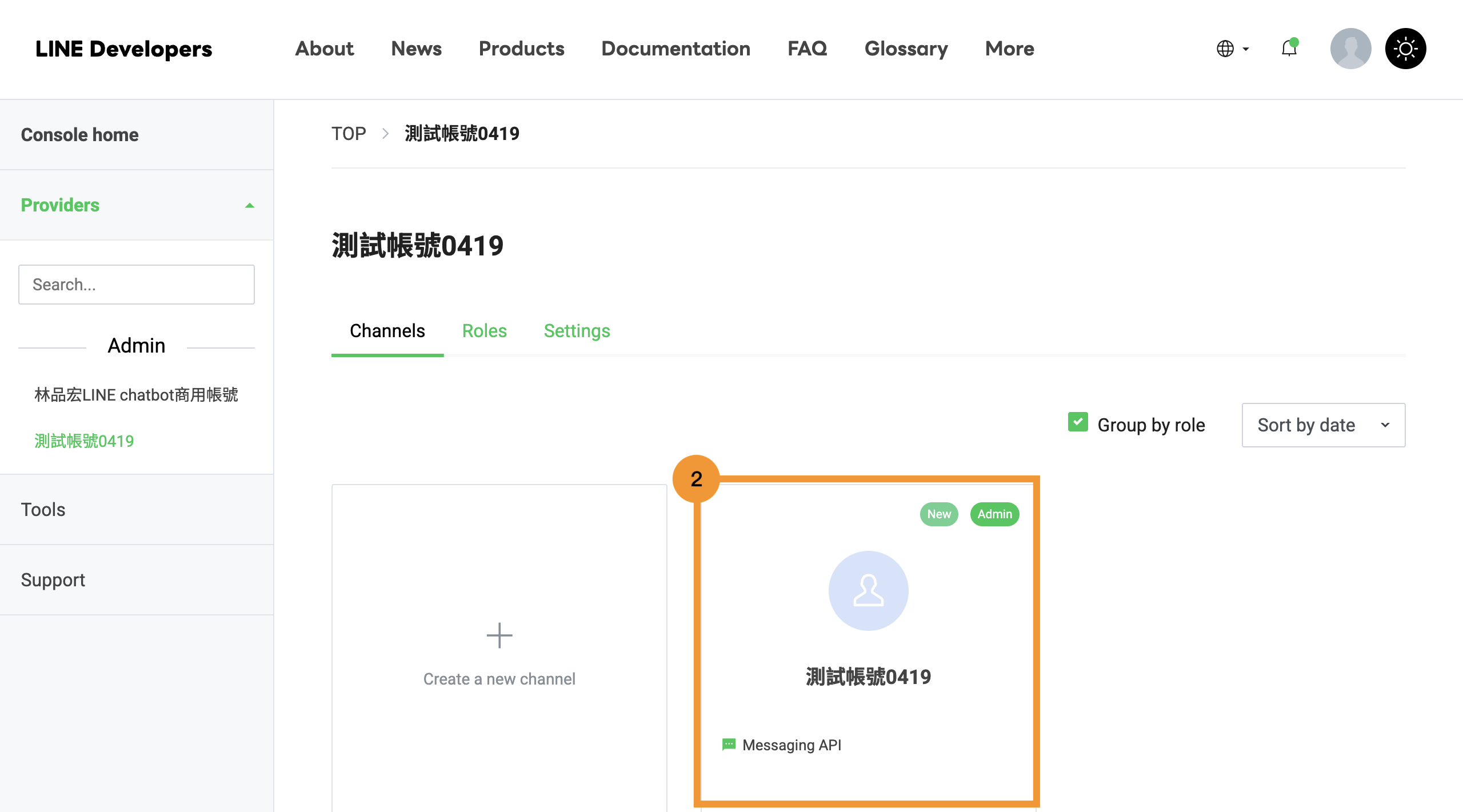Expand the More menu item
The width and height of the screenshot is (1463, 812).
(1009, 49)
